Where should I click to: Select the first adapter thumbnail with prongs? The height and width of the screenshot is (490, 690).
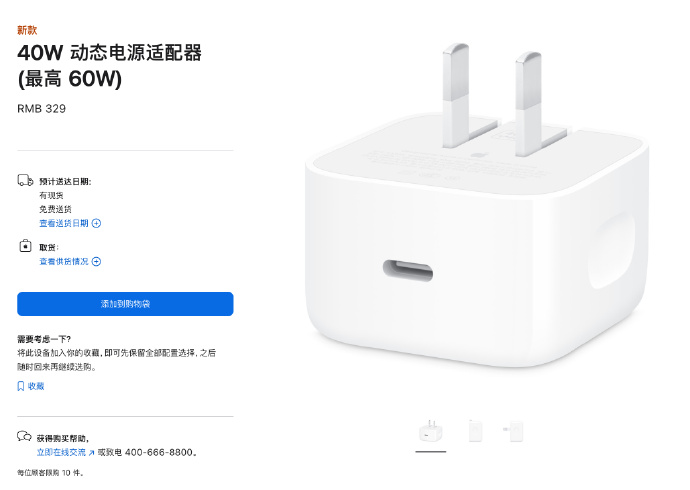pos(431,431)
